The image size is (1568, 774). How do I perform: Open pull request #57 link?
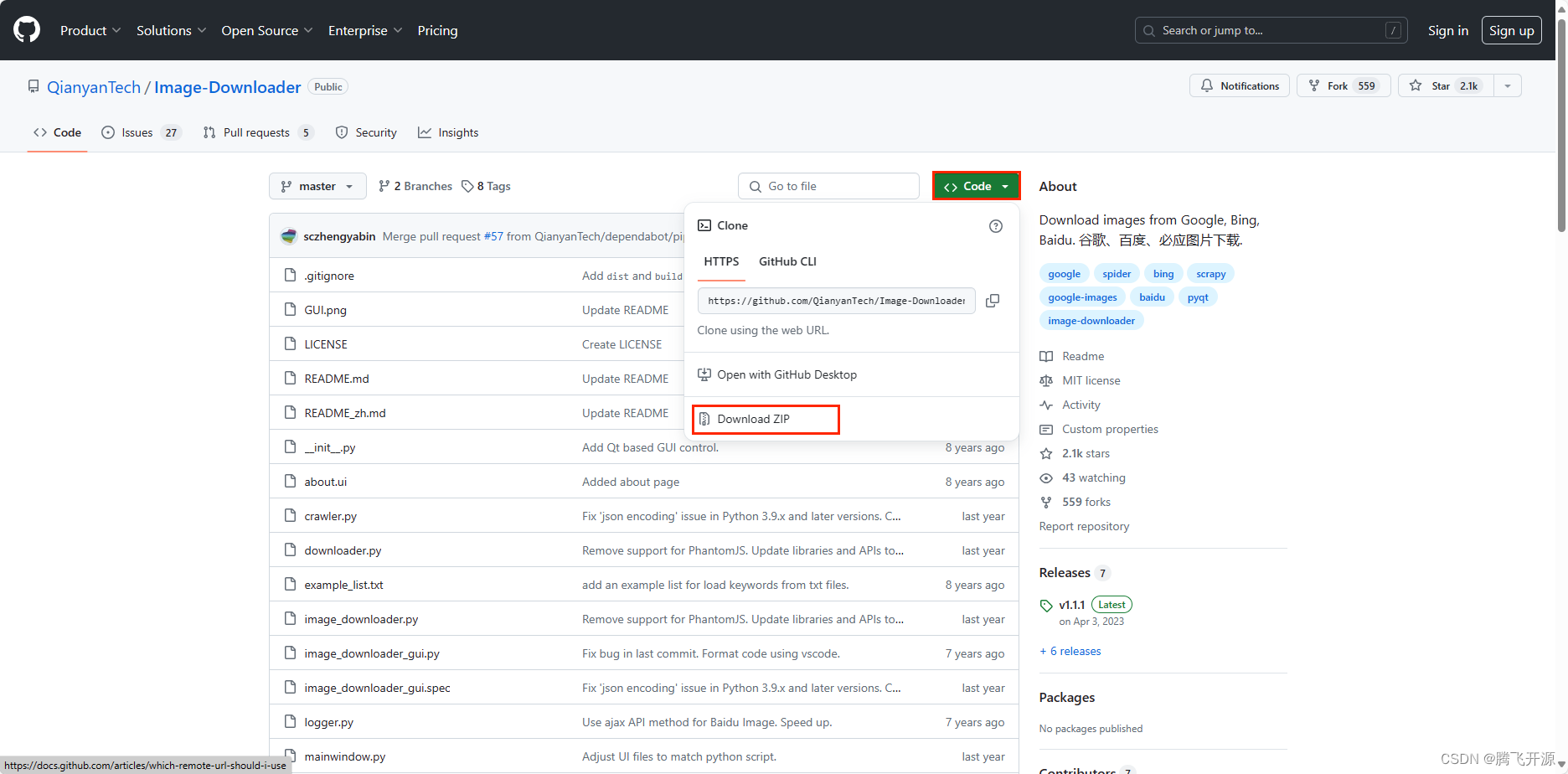pos(493,236)
